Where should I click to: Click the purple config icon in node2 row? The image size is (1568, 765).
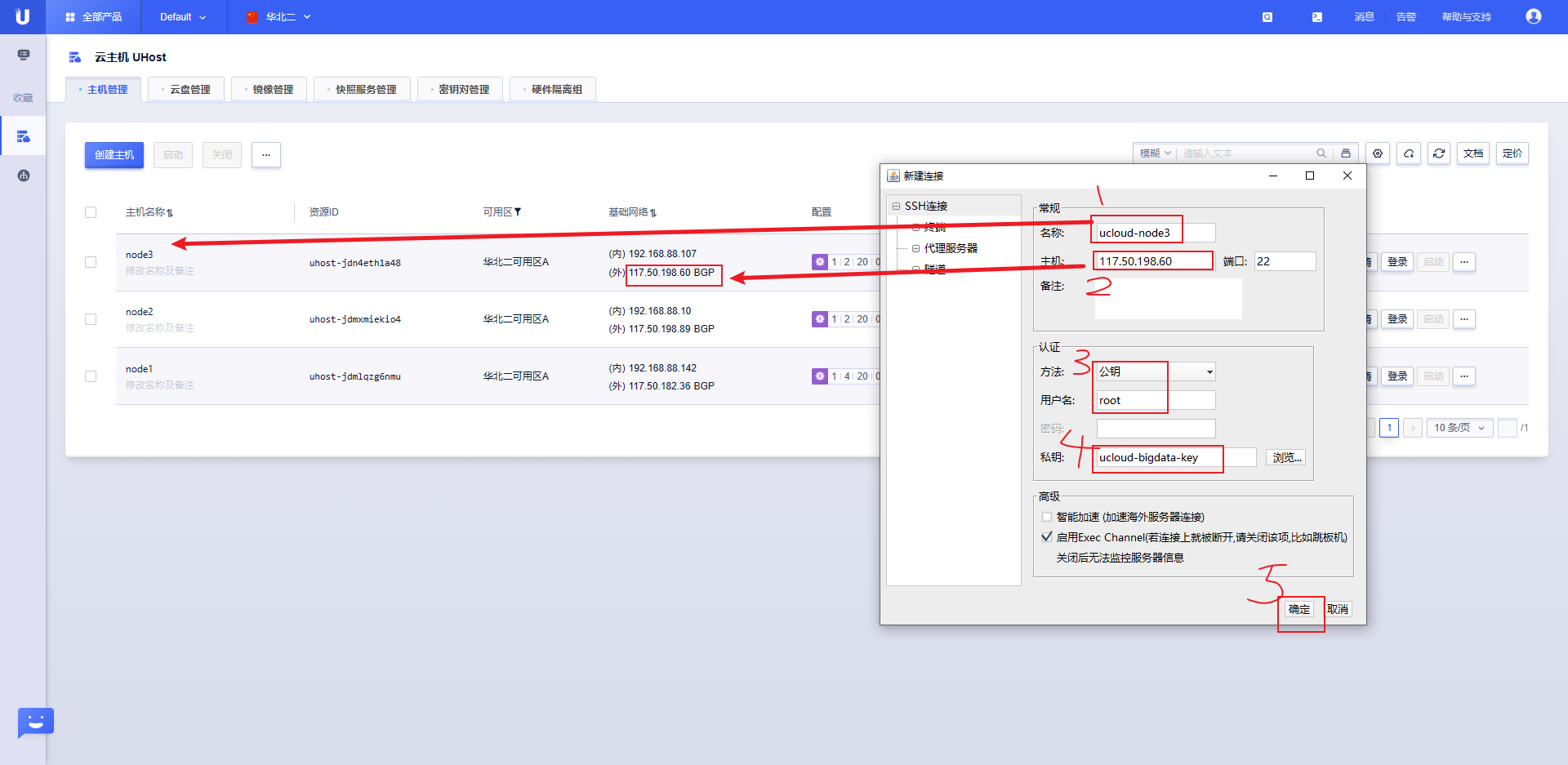[820, 319]
